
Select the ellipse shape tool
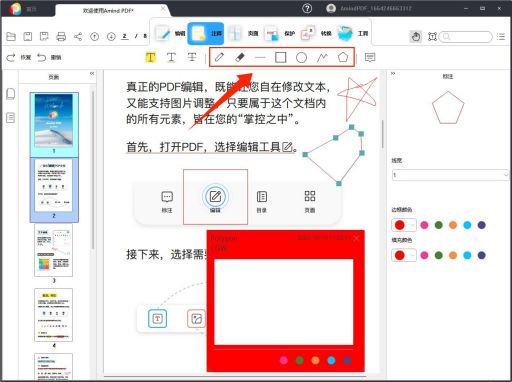click(x=301, y=57)
